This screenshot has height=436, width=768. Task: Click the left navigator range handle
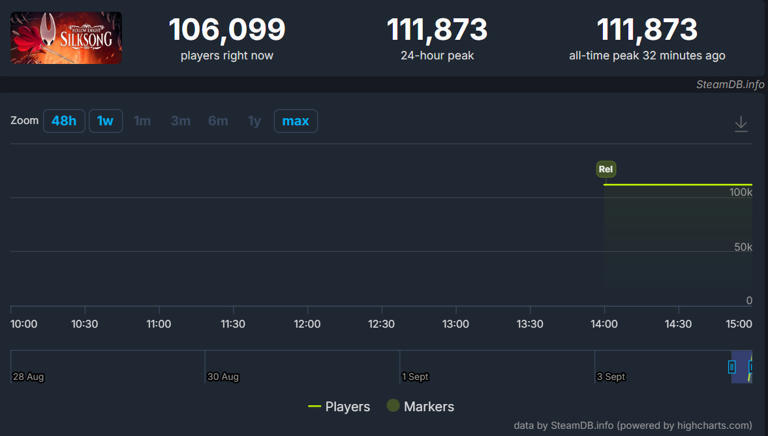coord(732,366)
